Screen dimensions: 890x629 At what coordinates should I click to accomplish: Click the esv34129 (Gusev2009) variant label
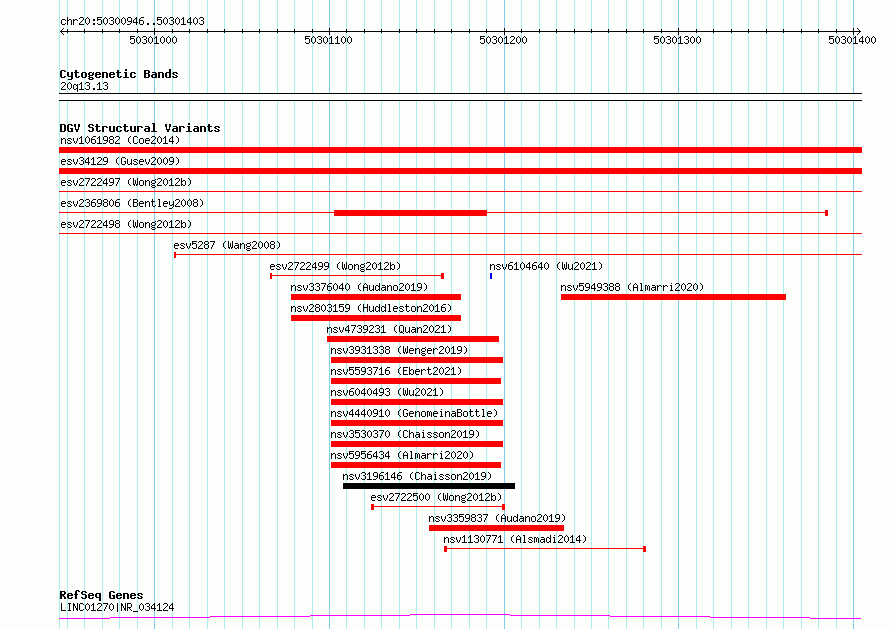[120, 161]
